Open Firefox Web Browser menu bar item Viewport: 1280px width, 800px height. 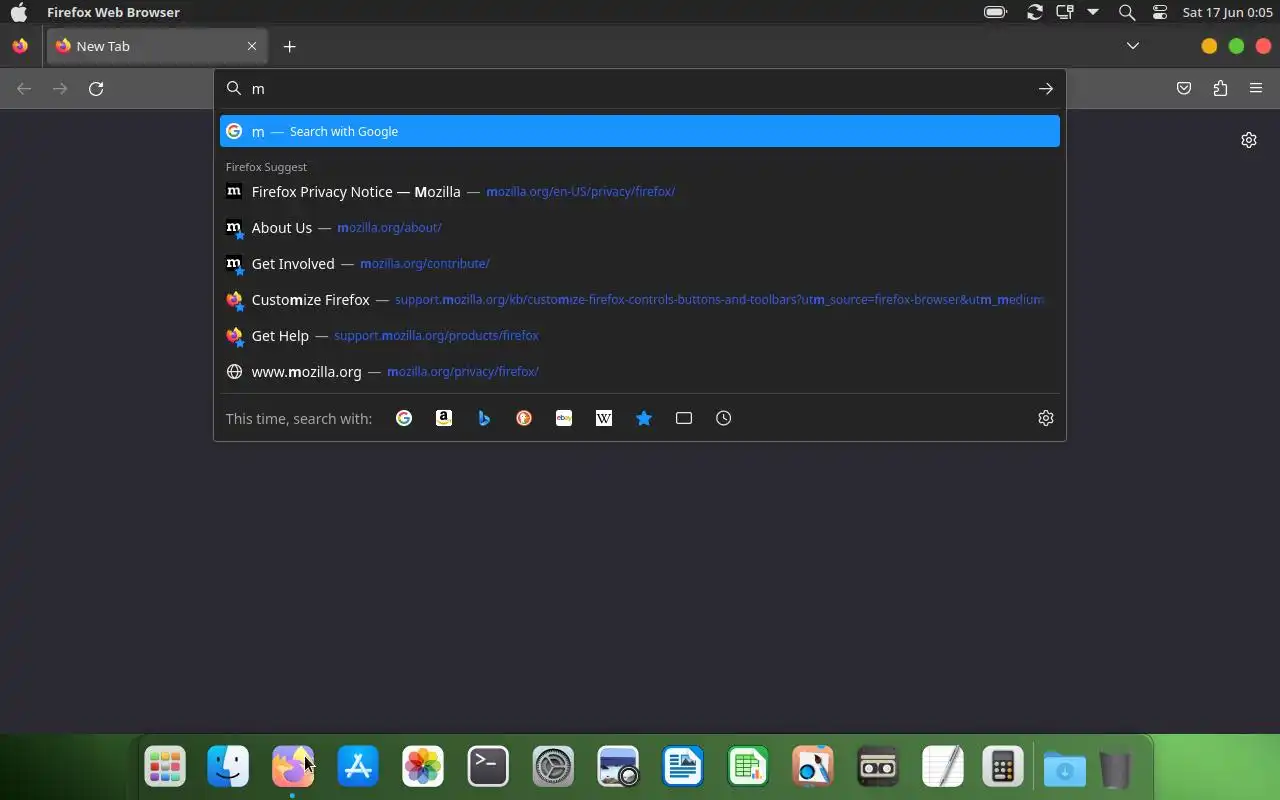tap(113, 13)
